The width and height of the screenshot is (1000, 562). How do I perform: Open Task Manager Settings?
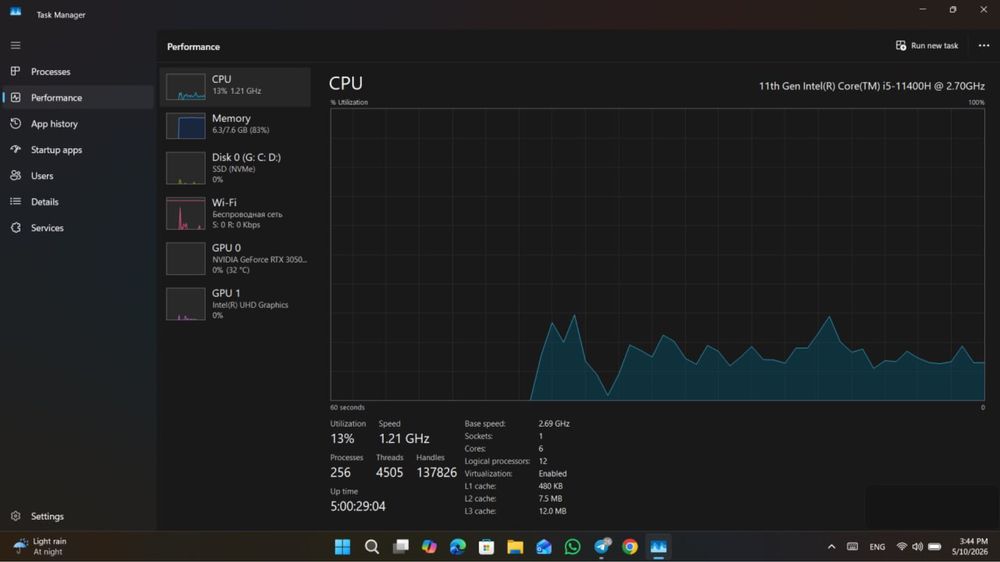click(x=78, y=516)
